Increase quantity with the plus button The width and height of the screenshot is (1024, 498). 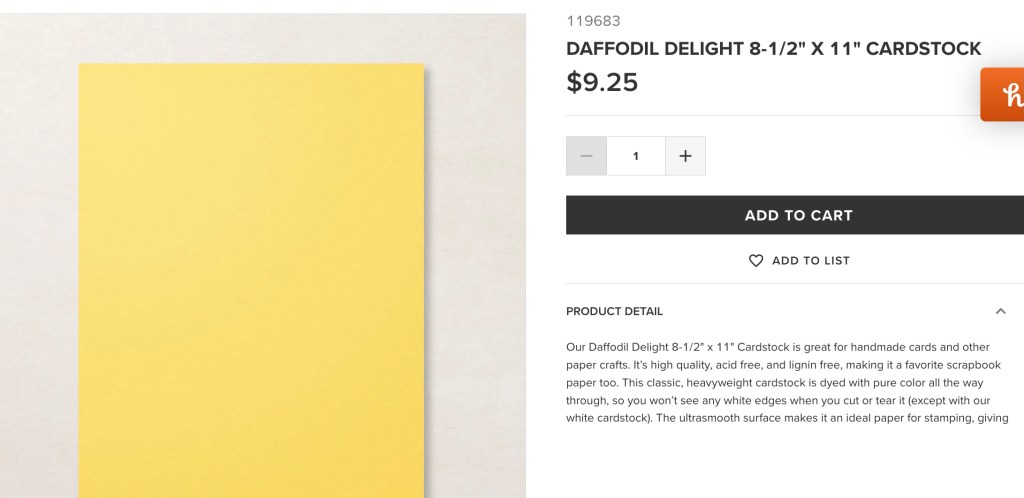coord(685,156)
